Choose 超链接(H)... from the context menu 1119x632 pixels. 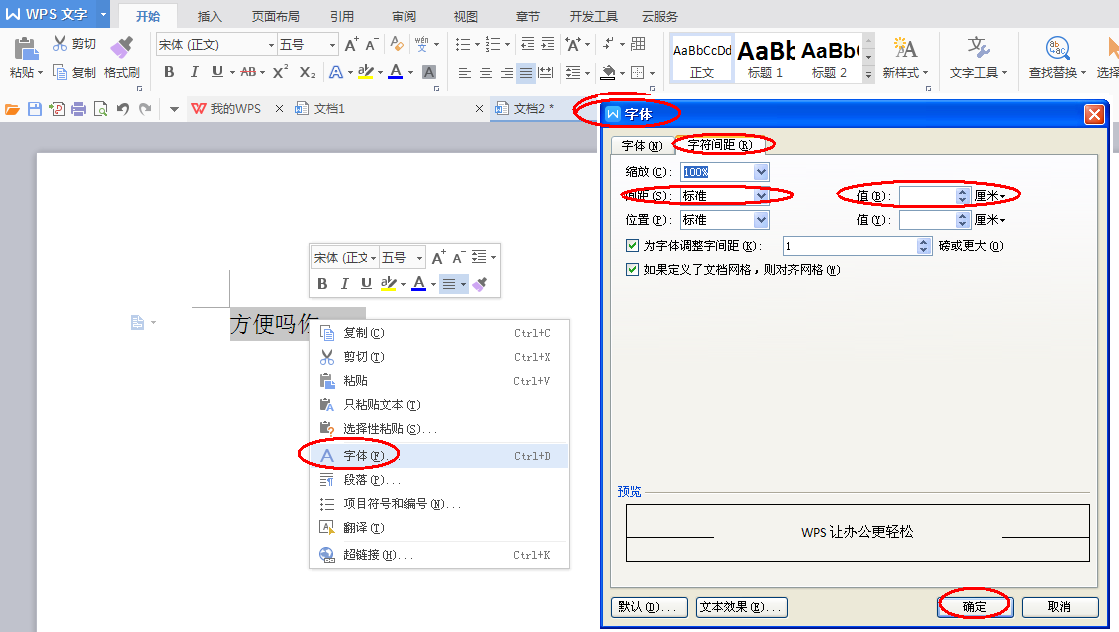coord(439,555)
